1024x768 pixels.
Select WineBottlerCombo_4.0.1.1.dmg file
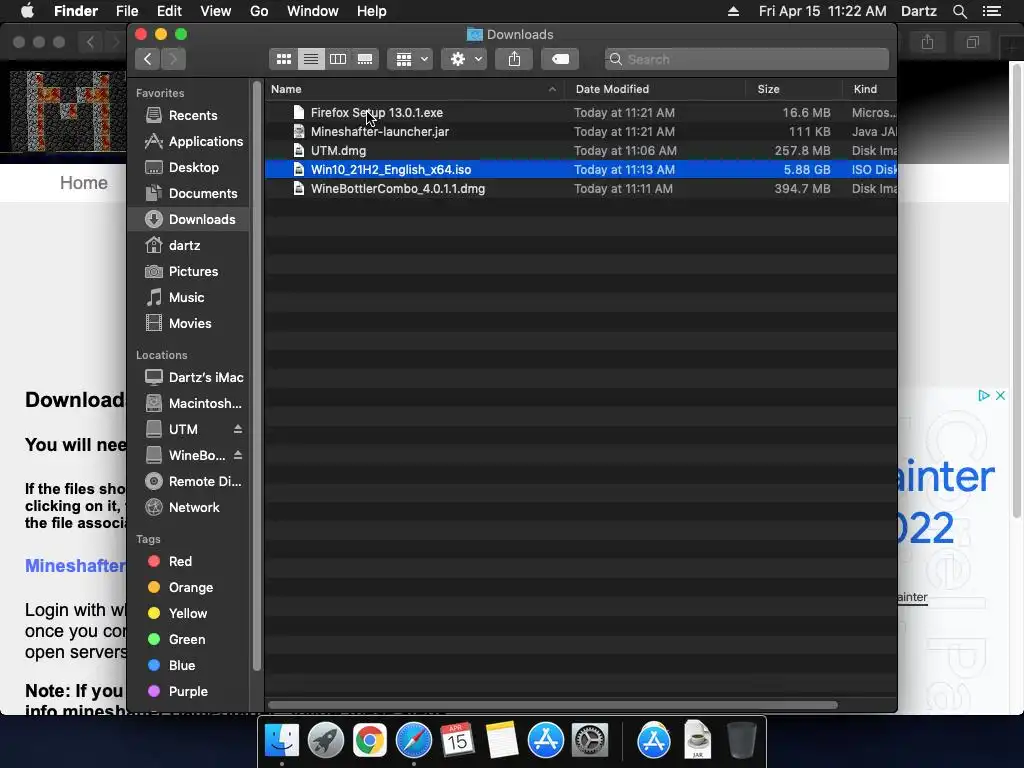[581, 189]
